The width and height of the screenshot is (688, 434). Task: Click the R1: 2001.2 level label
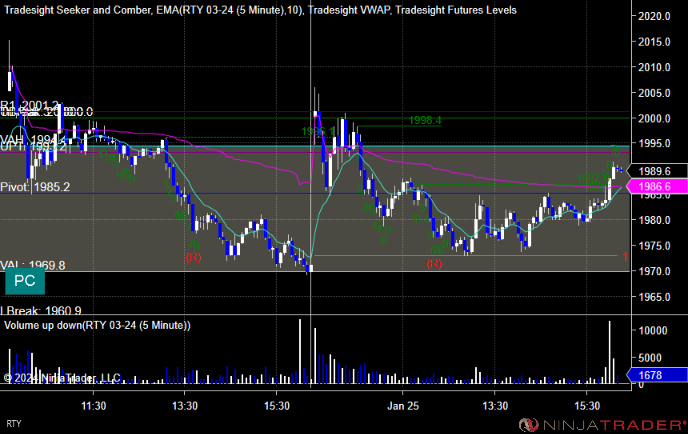click(30, 105)
